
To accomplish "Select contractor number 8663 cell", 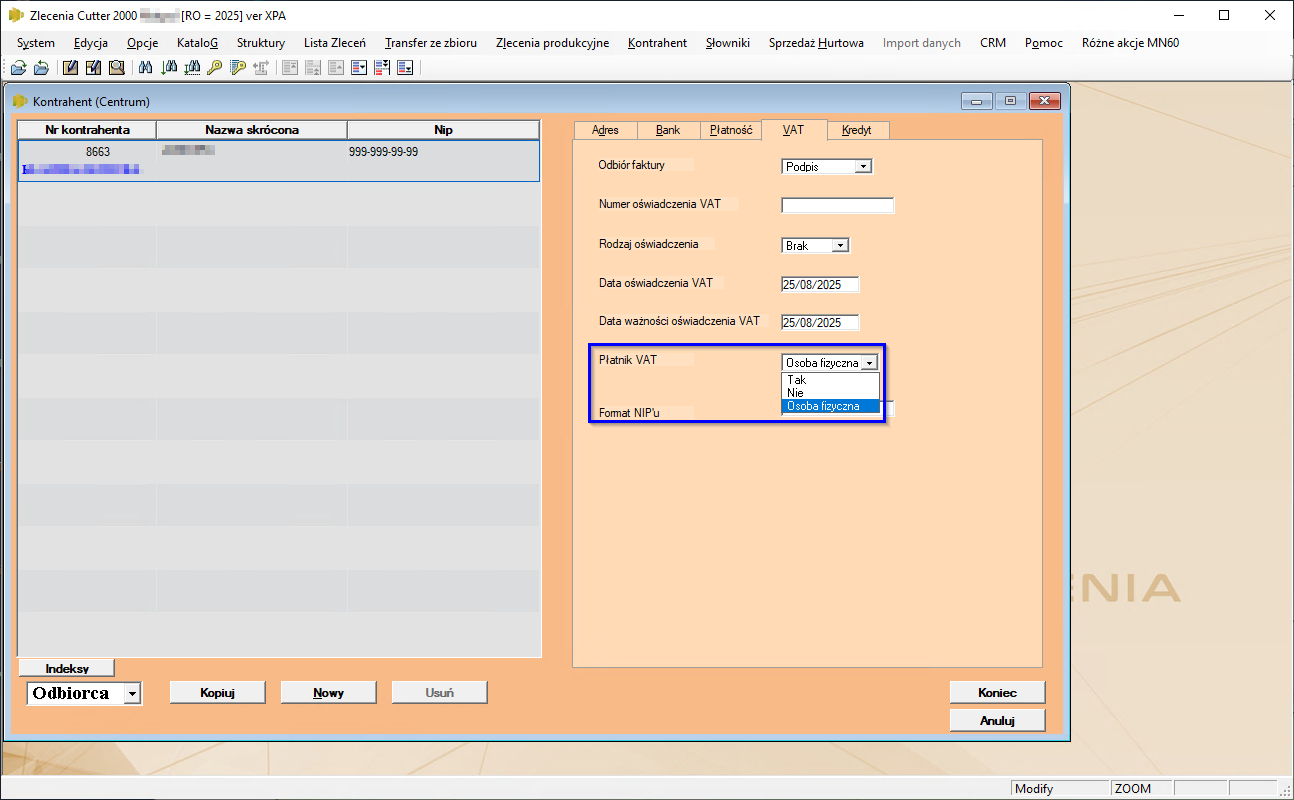I will coord(98,152).
